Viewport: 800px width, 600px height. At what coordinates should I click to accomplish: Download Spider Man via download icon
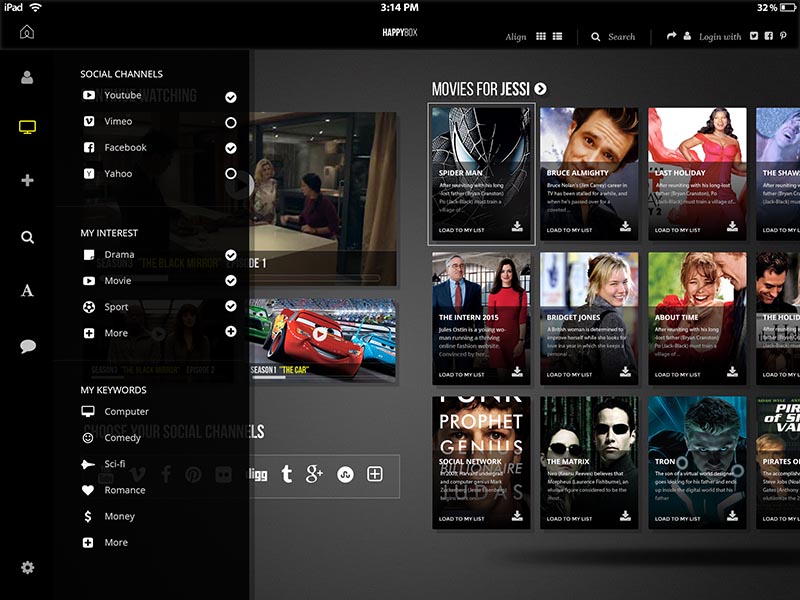coord(517,227)
